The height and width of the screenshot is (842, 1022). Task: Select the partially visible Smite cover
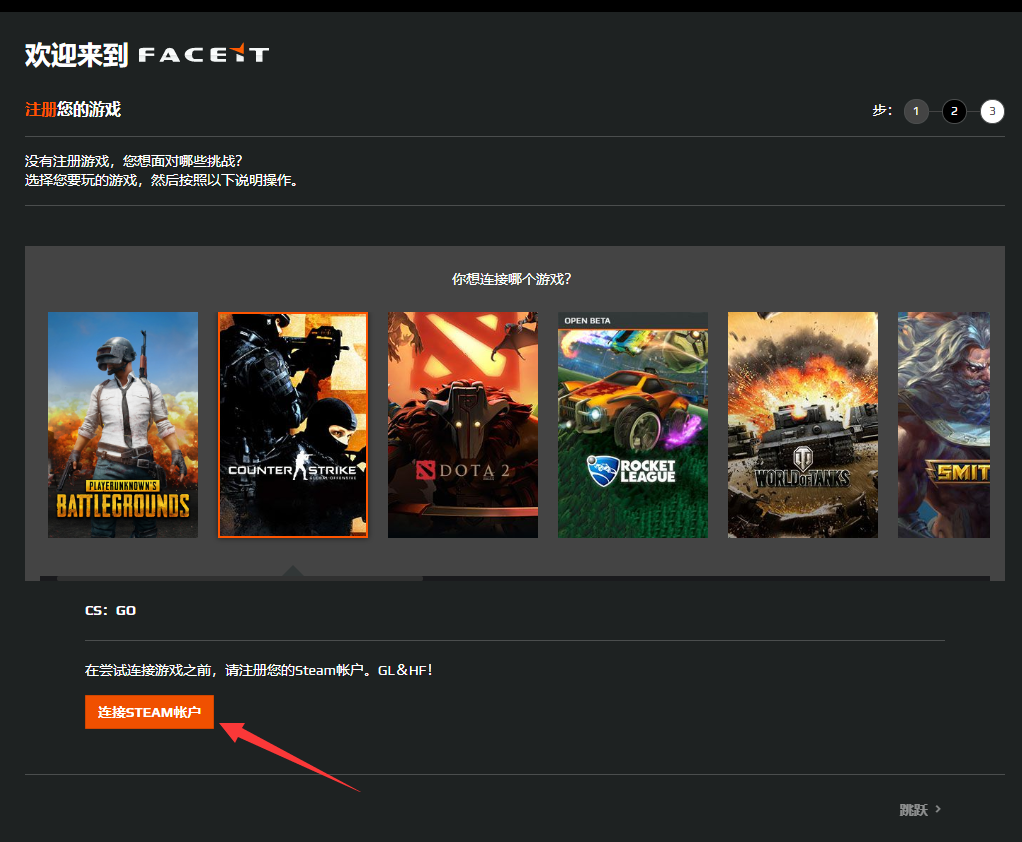tap(943, 425)
